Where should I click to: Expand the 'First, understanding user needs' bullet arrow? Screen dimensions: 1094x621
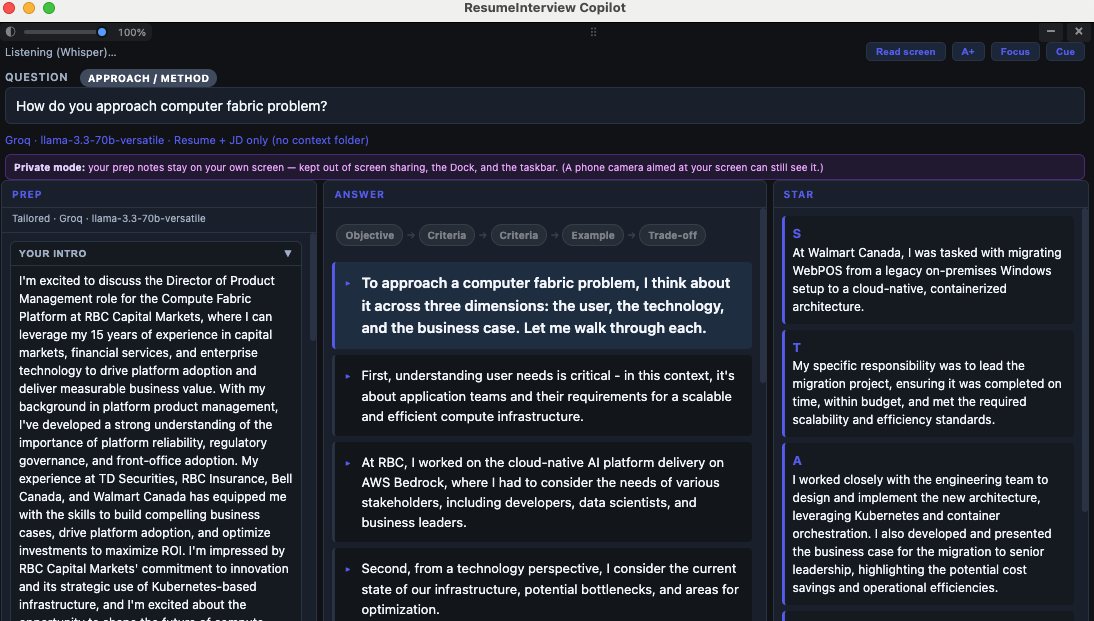(347, 376)
